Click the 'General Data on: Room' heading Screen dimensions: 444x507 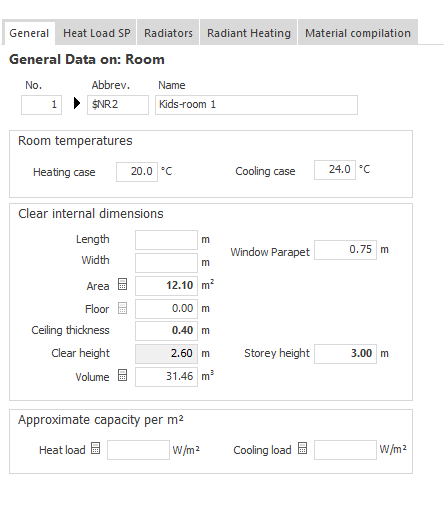[87, 60]
